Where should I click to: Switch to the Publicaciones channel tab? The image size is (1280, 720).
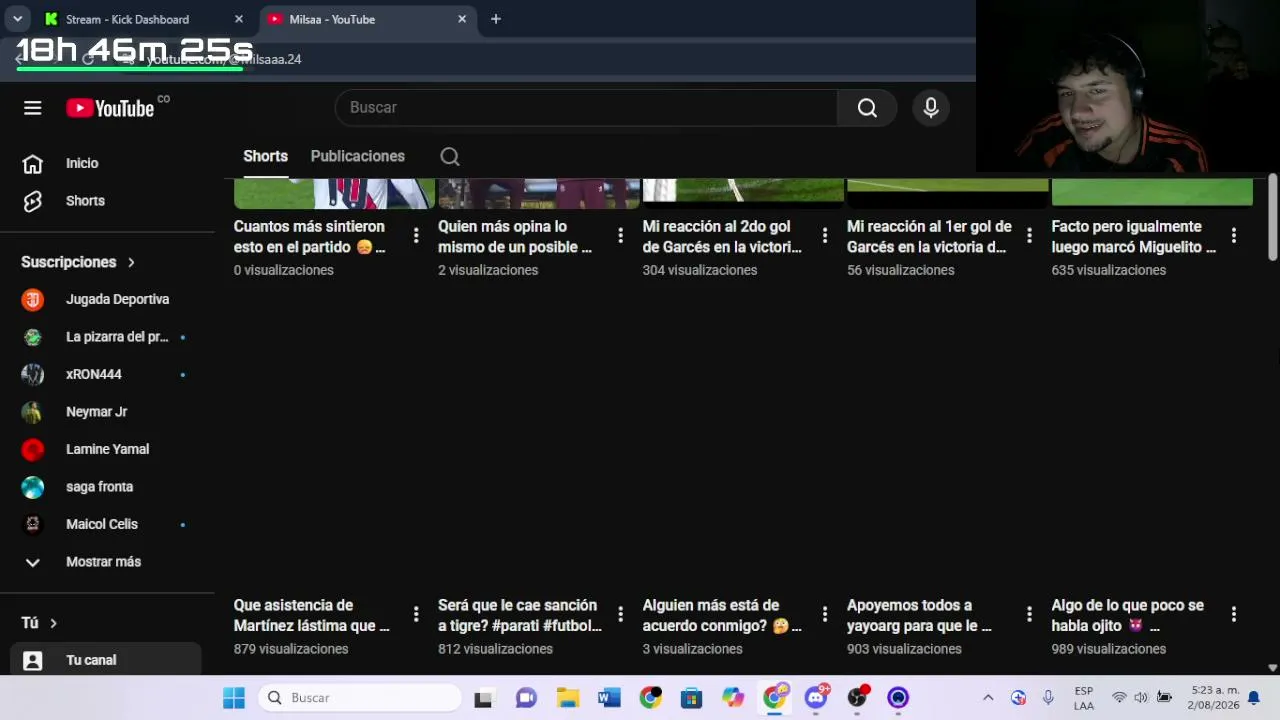point(358,156)
